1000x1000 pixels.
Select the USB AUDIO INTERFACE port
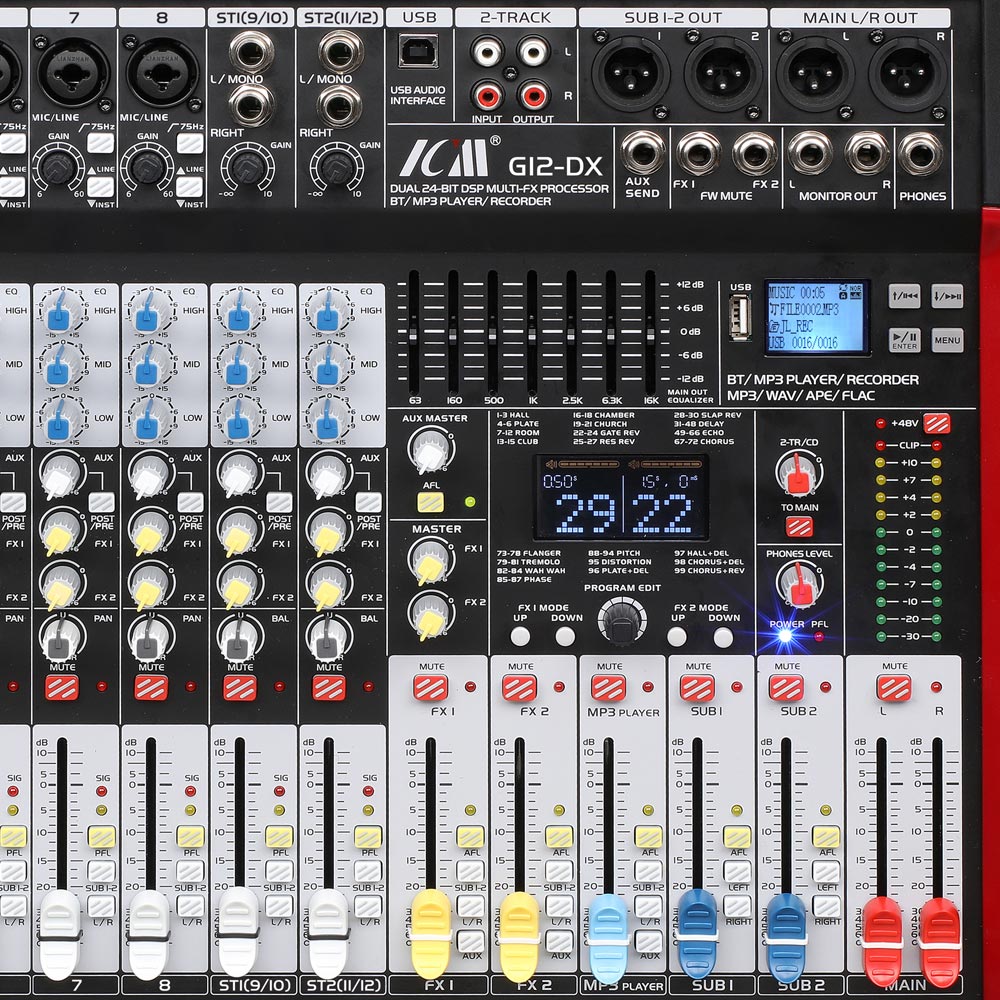coord(418,52)
